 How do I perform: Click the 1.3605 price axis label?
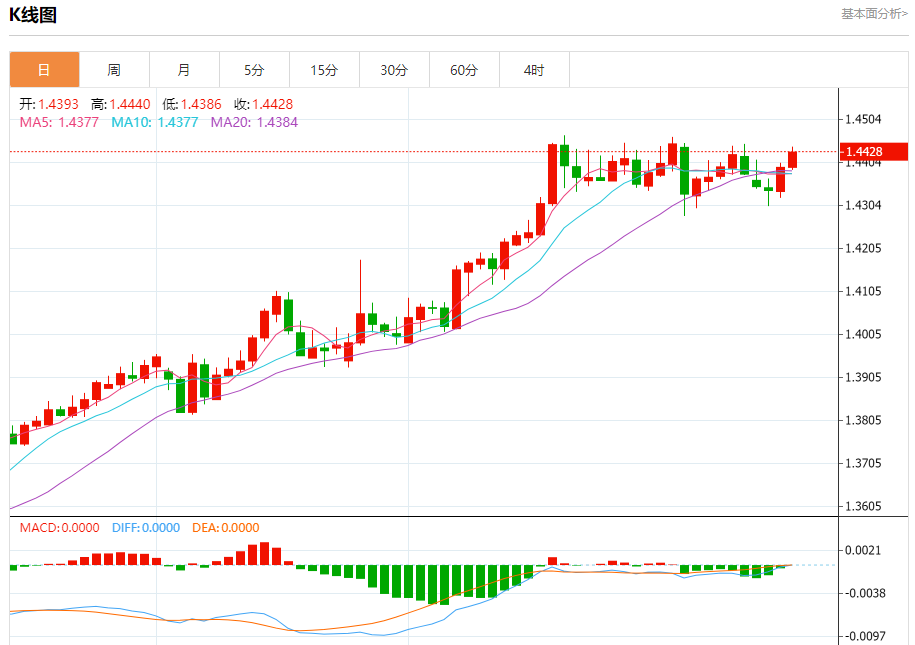[863, 506]
